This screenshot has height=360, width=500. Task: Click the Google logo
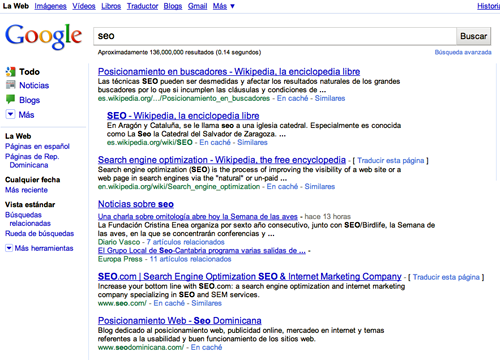(43, 36)
